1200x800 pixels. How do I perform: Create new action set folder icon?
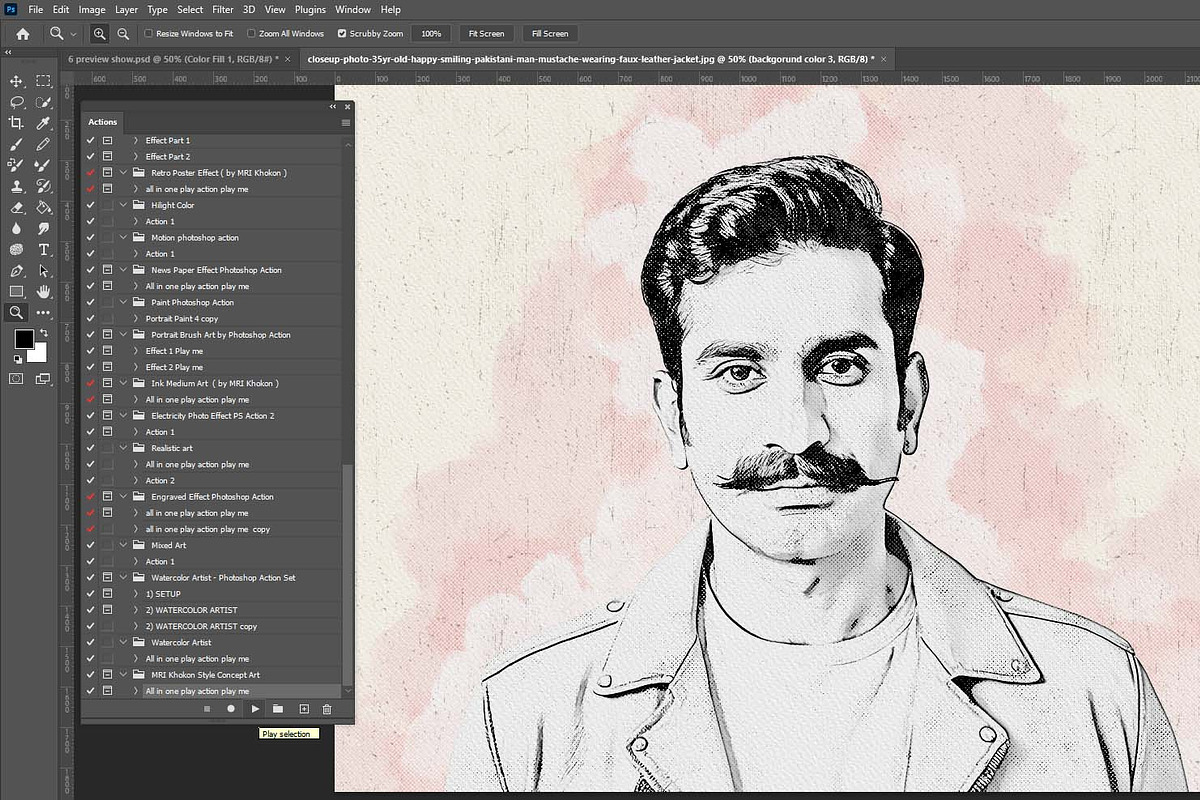[278, 709]
